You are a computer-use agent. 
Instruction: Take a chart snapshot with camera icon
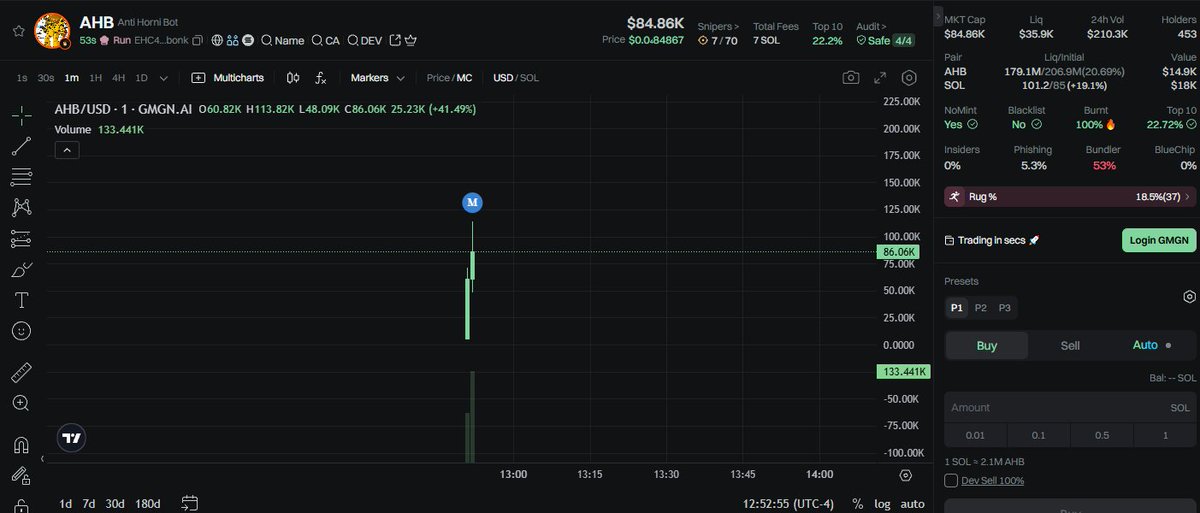[x=851, y=78]
